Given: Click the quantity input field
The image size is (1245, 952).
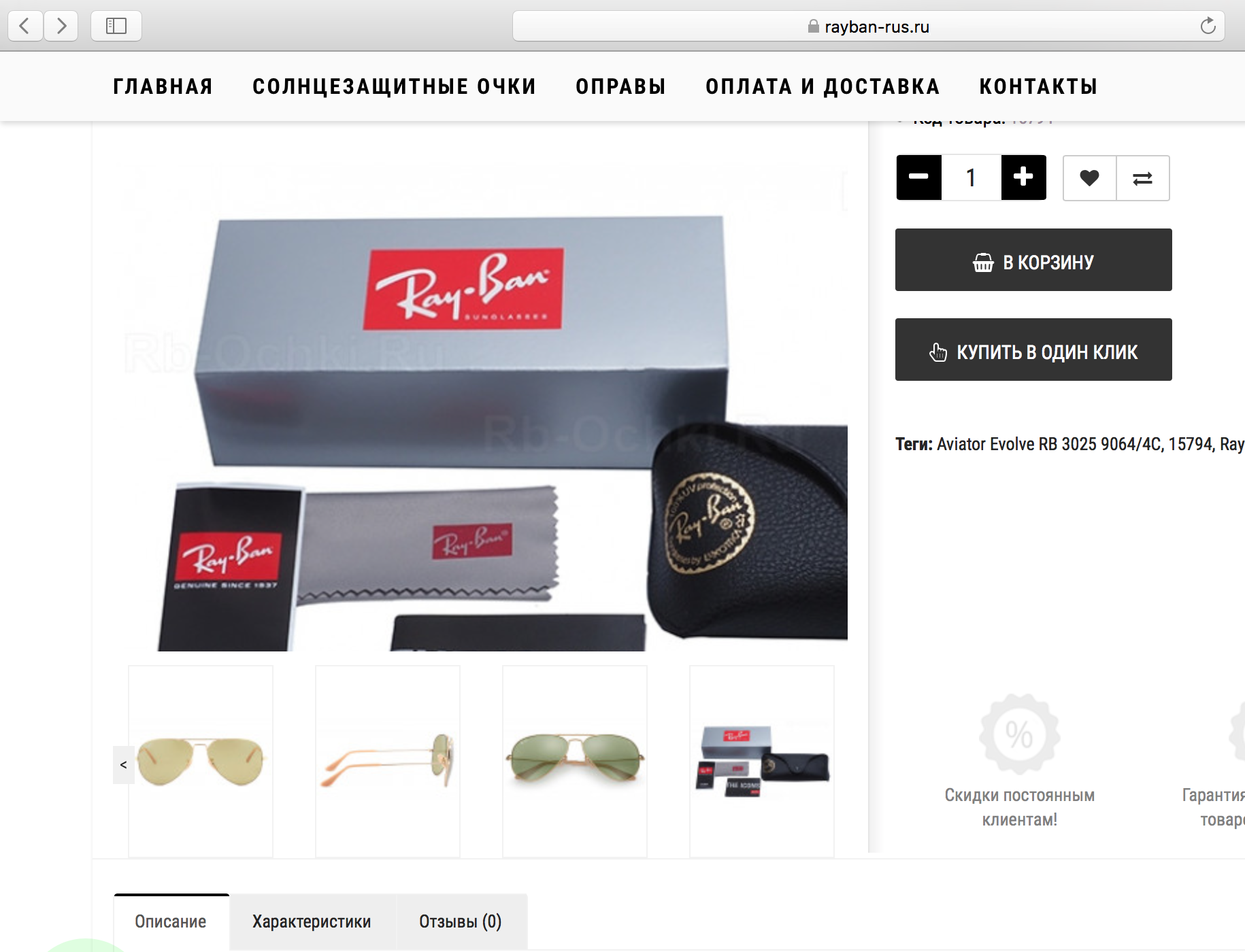Looking at the screenshot, I should [971, 177].
